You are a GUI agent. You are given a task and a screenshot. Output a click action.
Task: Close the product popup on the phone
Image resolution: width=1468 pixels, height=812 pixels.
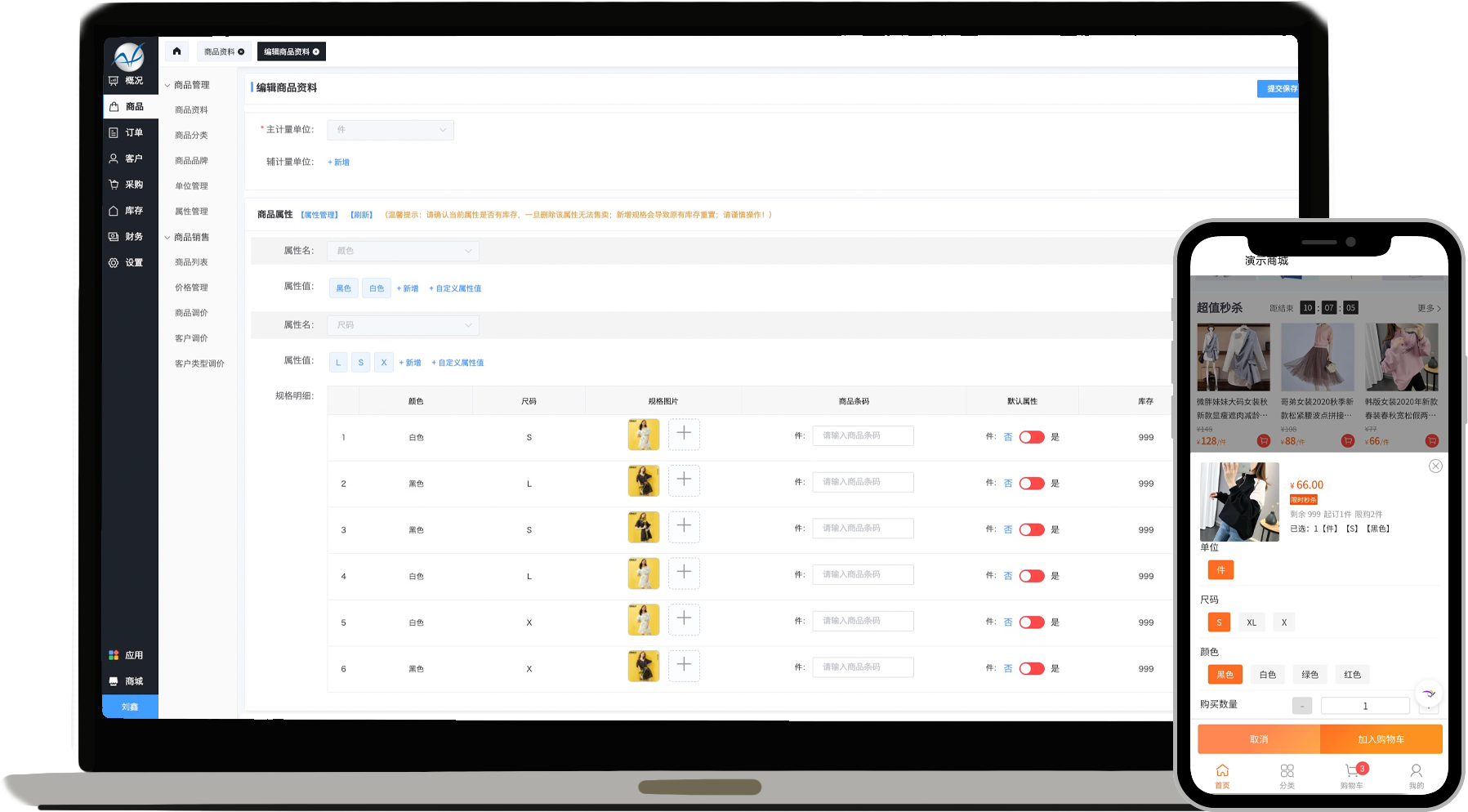tap(1435, 466)
